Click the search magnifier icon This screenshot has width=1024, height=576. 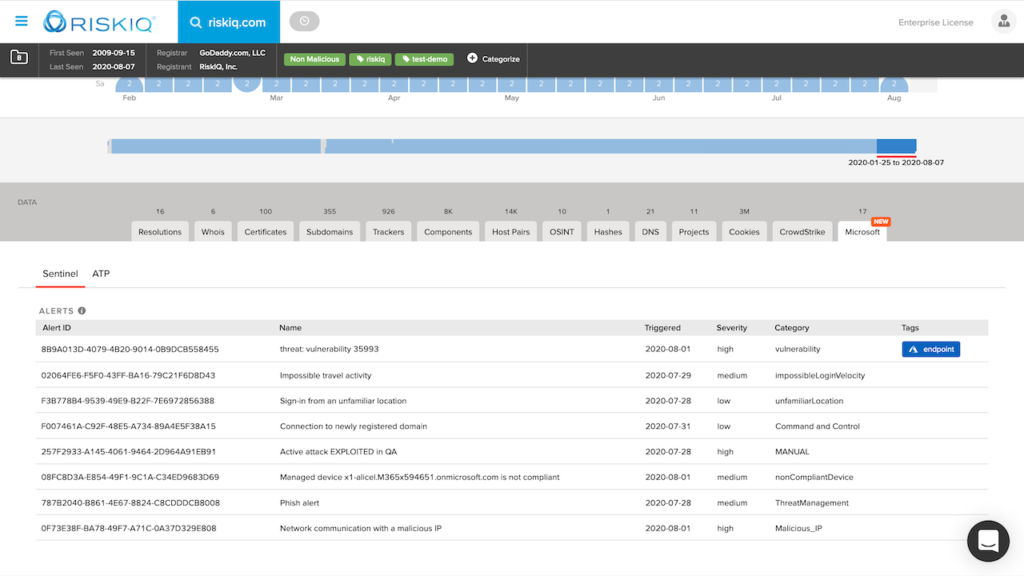pyautogui.click(x=195, y=22)
